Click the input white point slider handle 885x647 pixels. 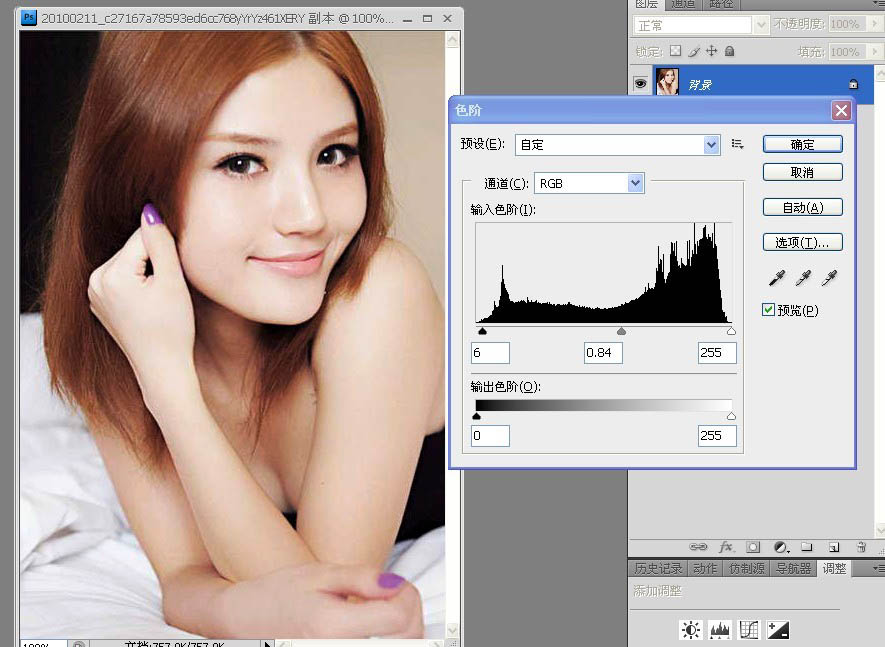(731, 331)
